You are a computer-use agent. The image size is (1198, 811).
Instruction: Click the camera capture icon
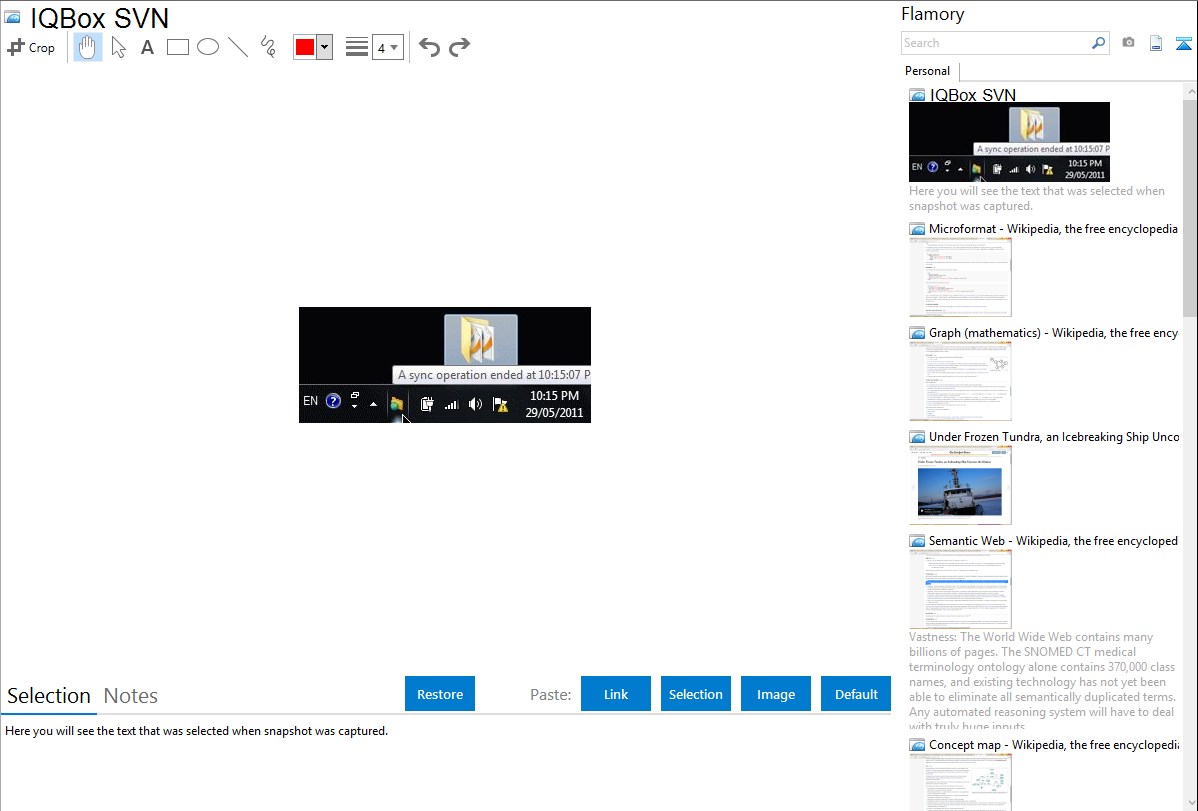1128,43
